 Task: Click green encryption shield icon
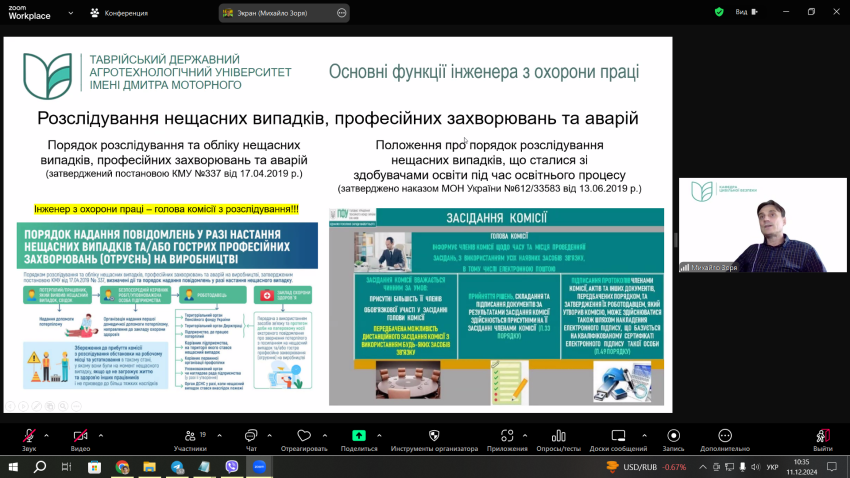719,12
